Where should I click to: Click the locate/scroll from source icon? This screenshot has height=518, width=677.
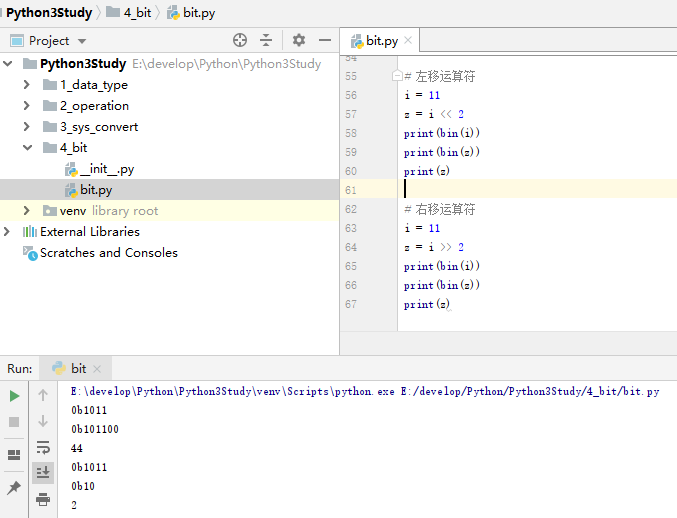pyautogui.click(x=240, y=40)
